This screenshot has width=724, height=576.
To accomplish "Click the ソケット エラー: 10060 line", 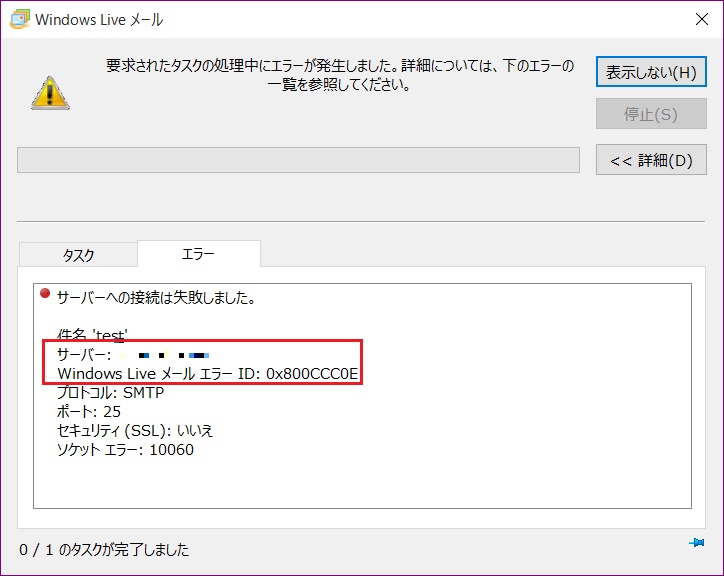I will point(125,449).
